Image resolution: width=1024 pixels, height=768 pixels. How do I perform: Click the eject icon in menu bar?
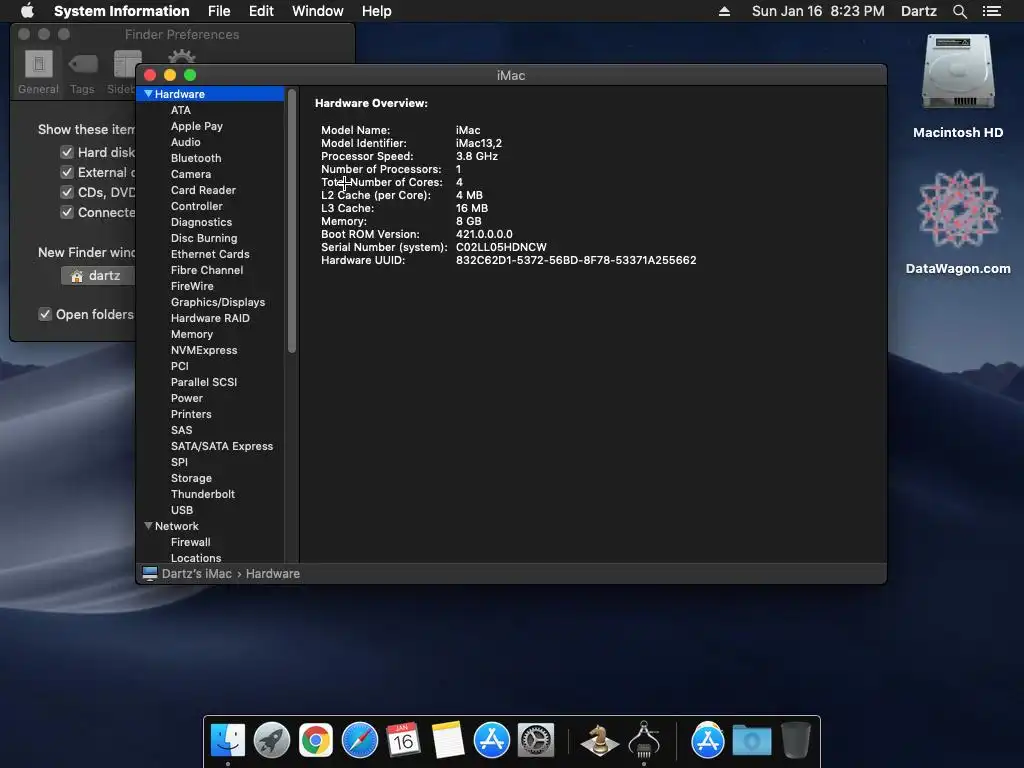tap(724, 11)
